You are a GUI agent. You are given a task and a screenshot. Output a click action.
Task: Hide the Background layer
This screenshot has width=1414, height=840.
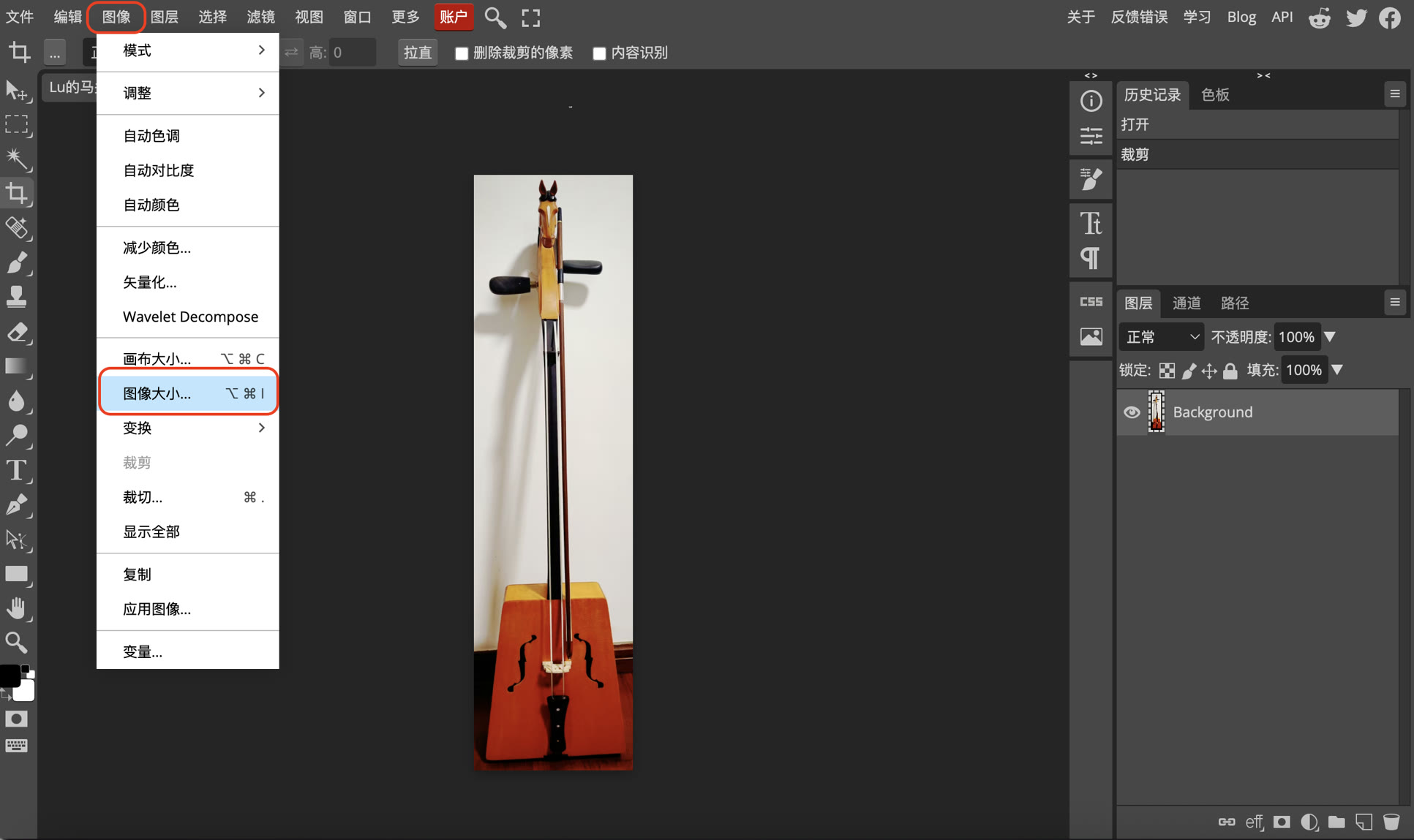(1132, 412)
